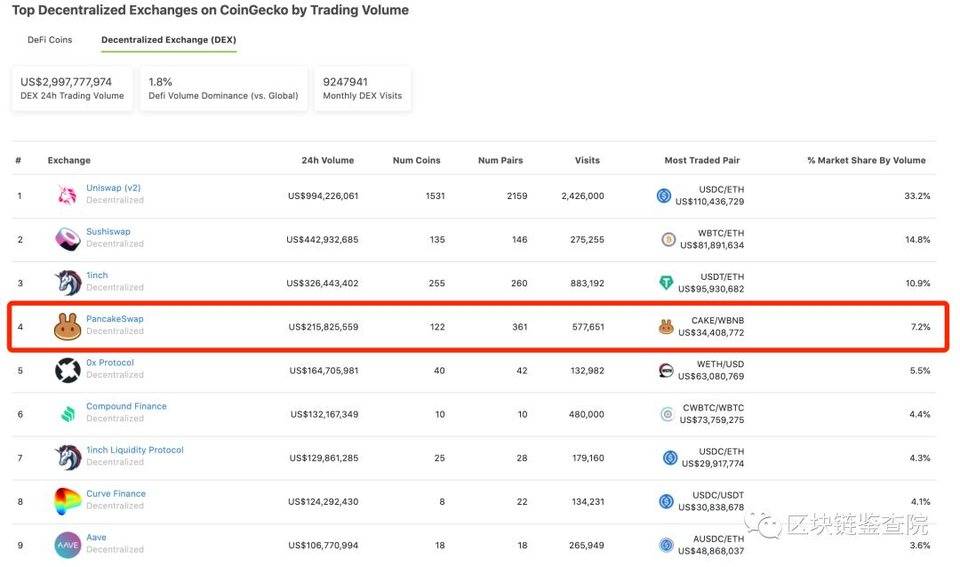Click CWBTC coin icon in Compound row

tap(667, 415)
